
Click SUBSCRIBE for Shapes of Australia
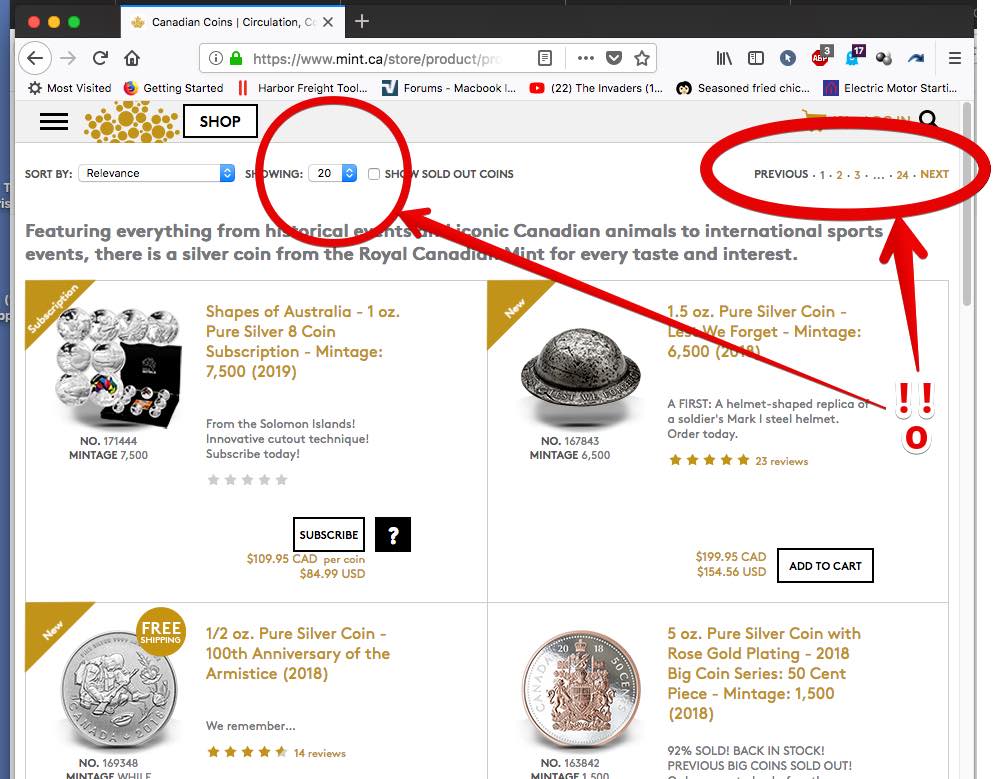tap(329, 535)
